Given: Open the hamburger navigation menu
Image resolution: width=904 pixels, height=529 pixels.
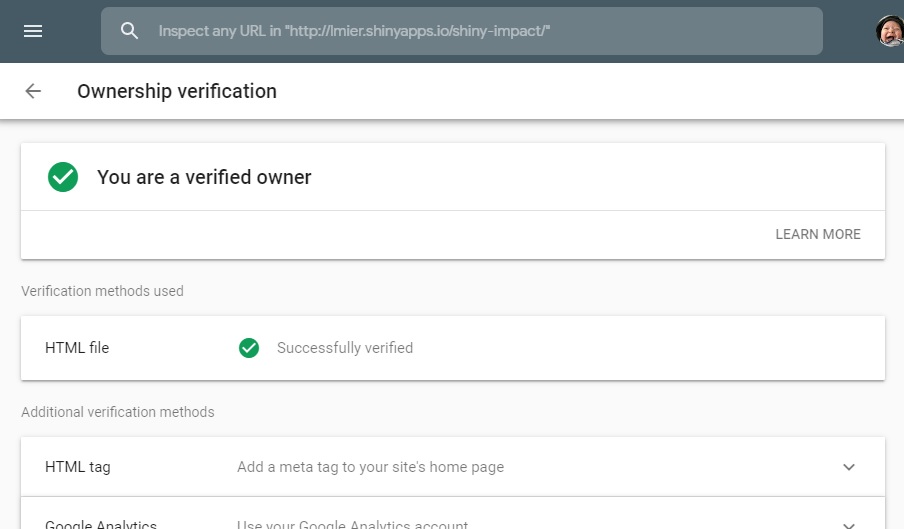Looking at the screenshot, I should tap(33, 31).
